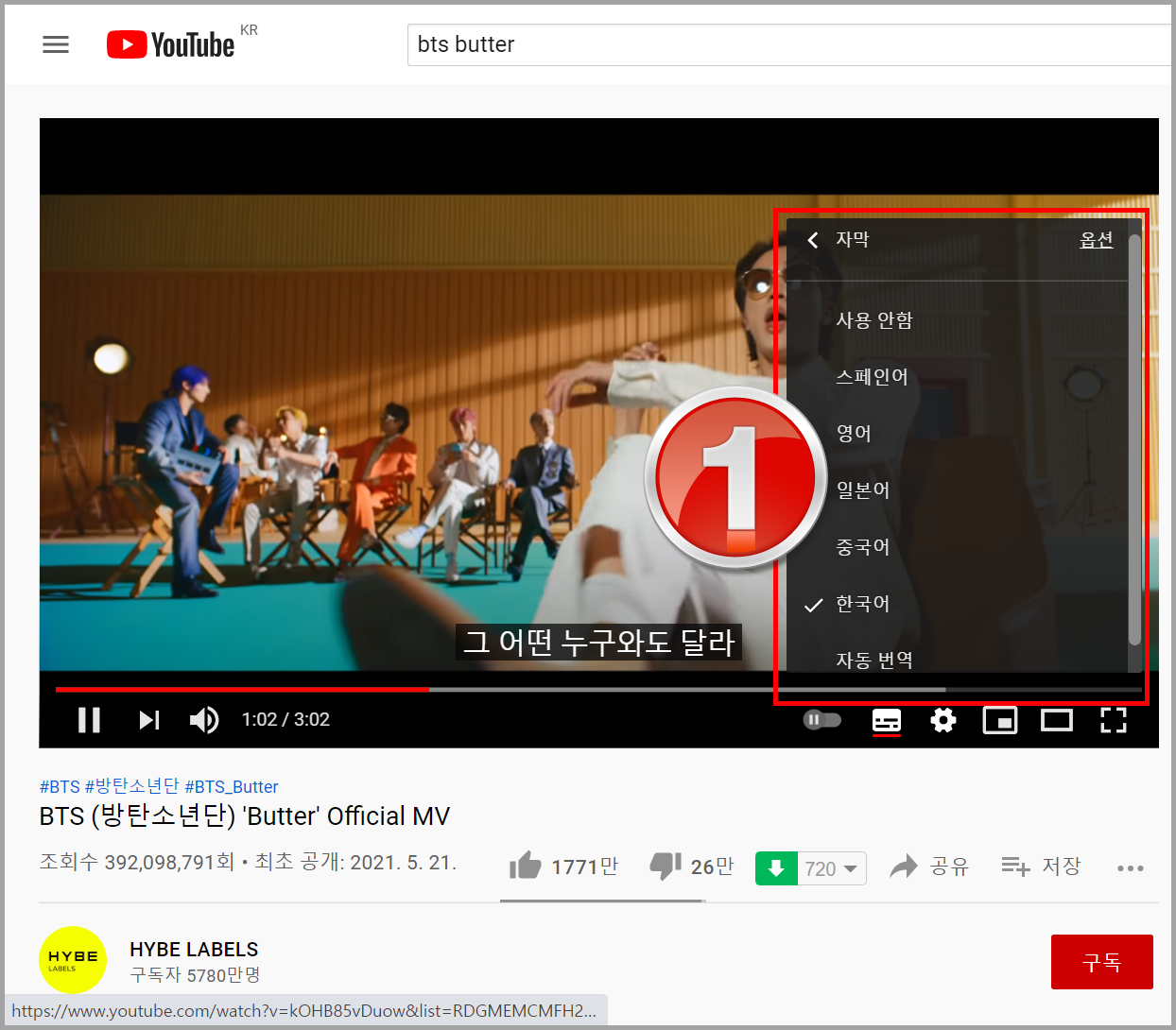Open the #BTS_Butter hashtag link
1176x1030 pixels.
coord(232,786)
